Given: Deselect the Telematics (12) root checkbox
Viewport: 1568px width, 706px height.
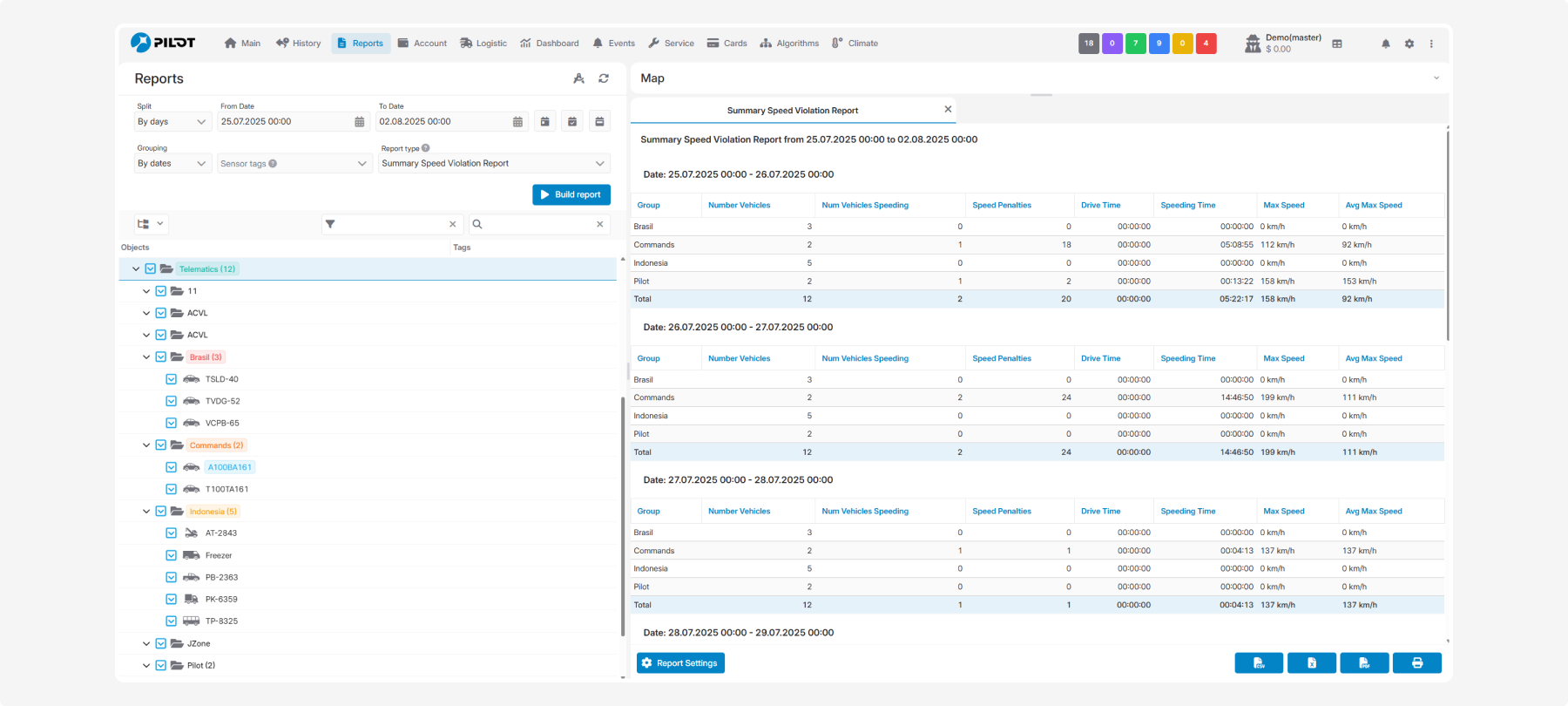Looking at the screenshot, I should (151, 269).
